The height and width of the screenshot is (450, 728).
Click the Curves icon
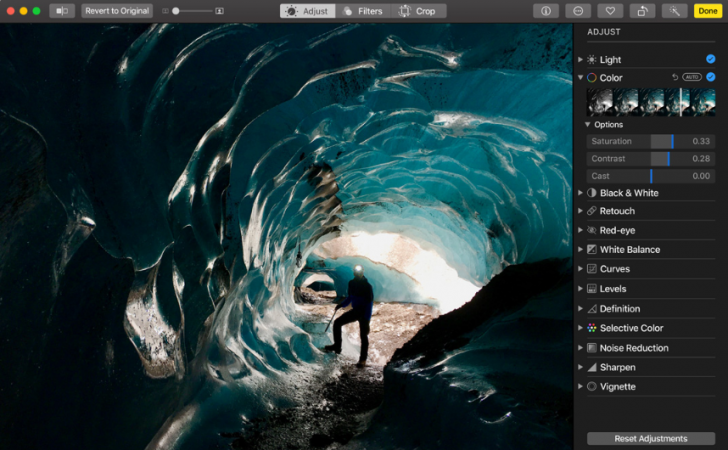pos(592,269)
